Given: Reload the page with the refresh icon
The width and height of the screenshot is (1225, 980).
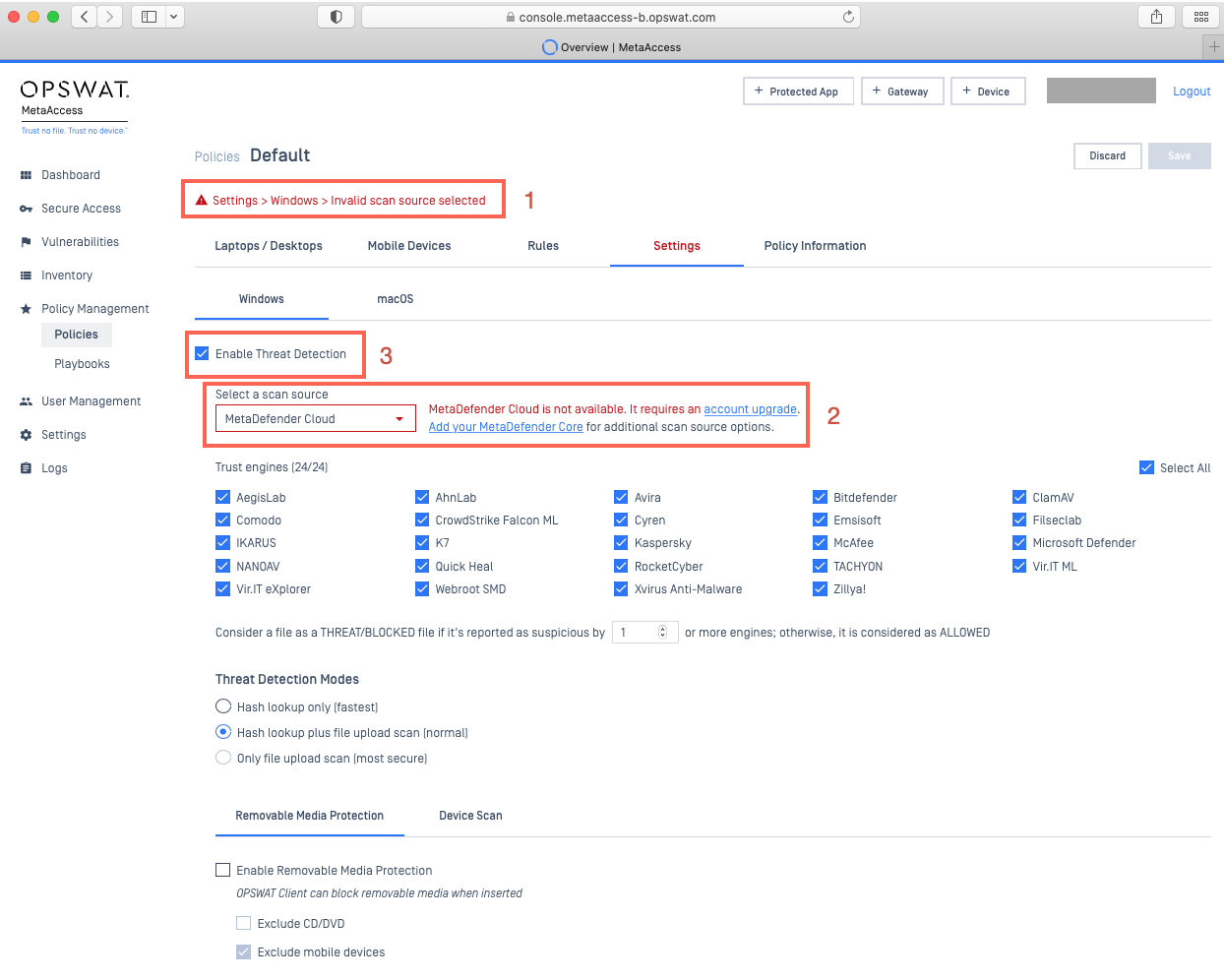Looking at the screenshot, I should pos(848,17).
